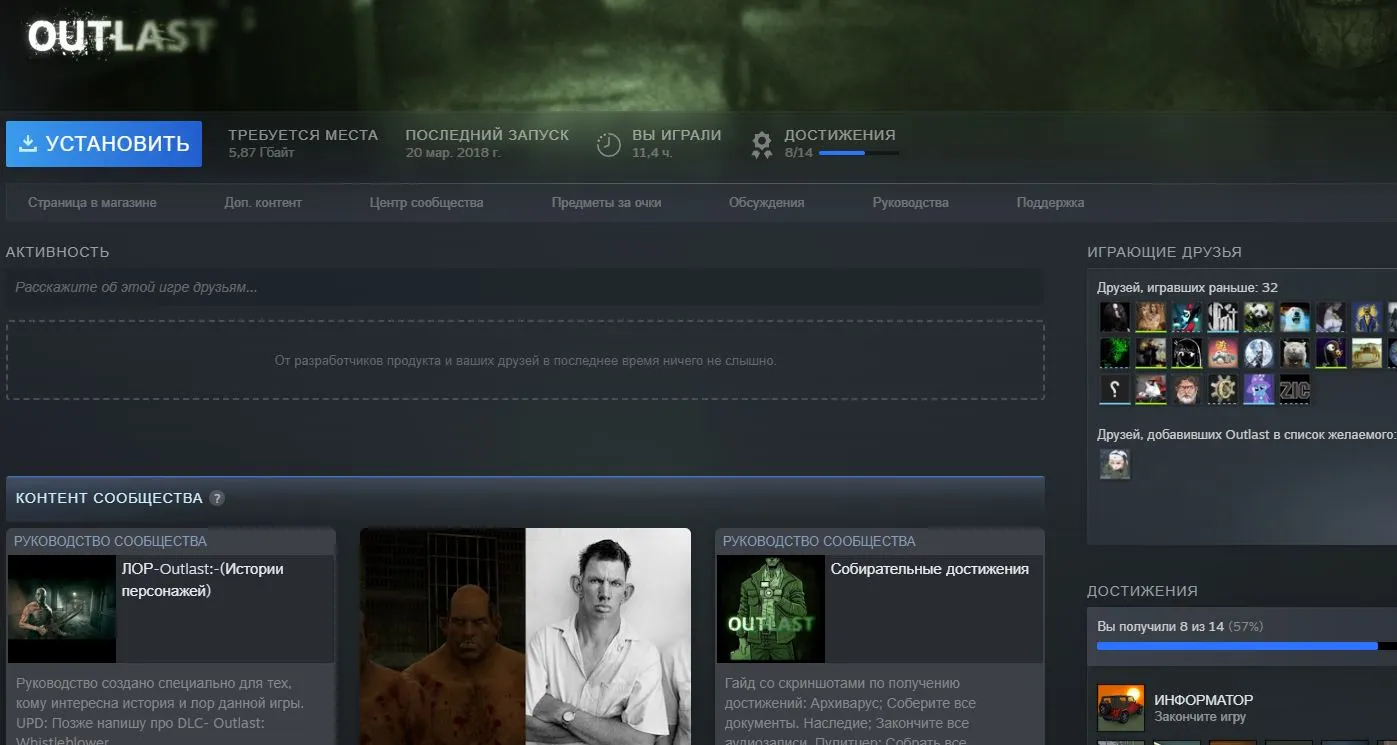The image size is (1397, 745).
Task: Click the Информатор achievement name
Action: pyautogui.click(x=1204, y=700)
